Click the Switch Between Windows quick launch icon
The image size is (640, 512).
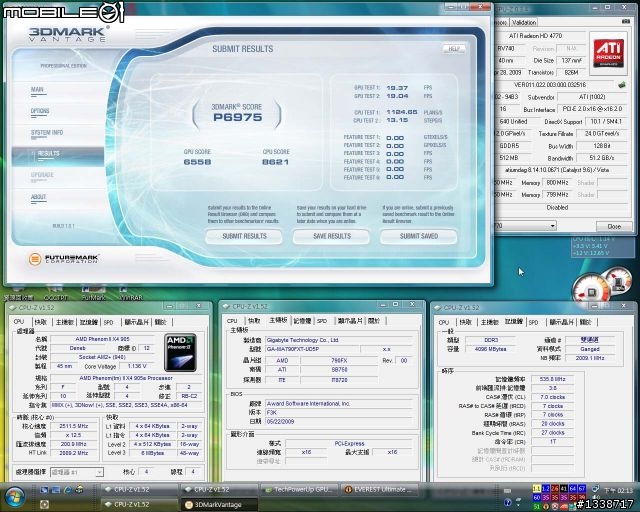56,490
